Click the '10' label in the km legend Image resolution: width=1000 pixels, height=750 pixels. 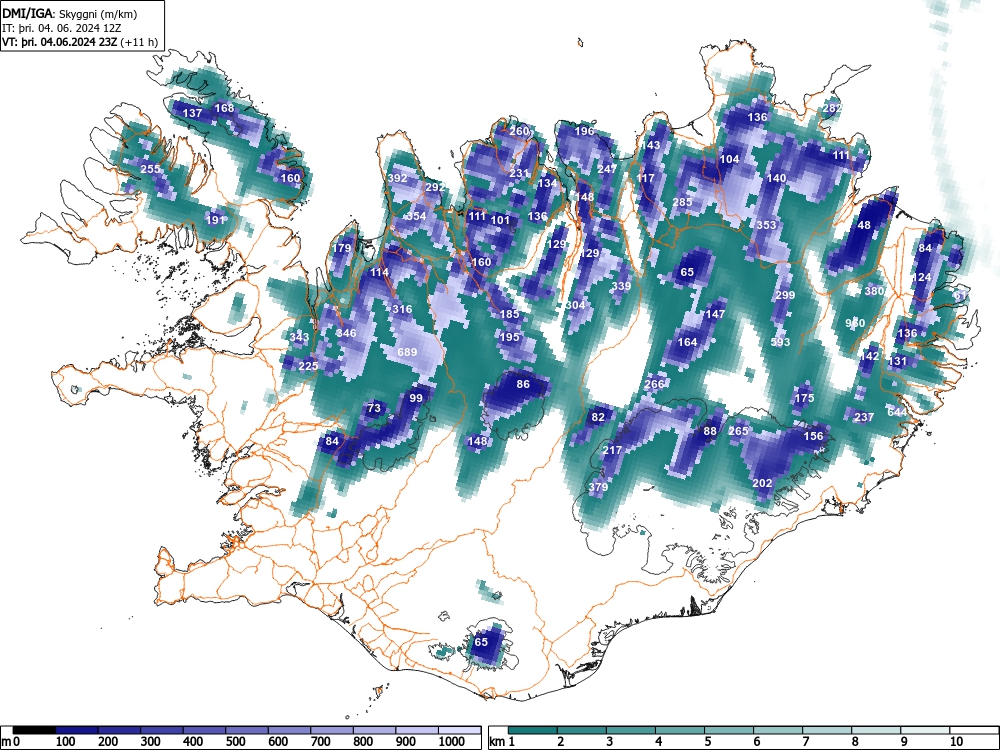(955, 741)
